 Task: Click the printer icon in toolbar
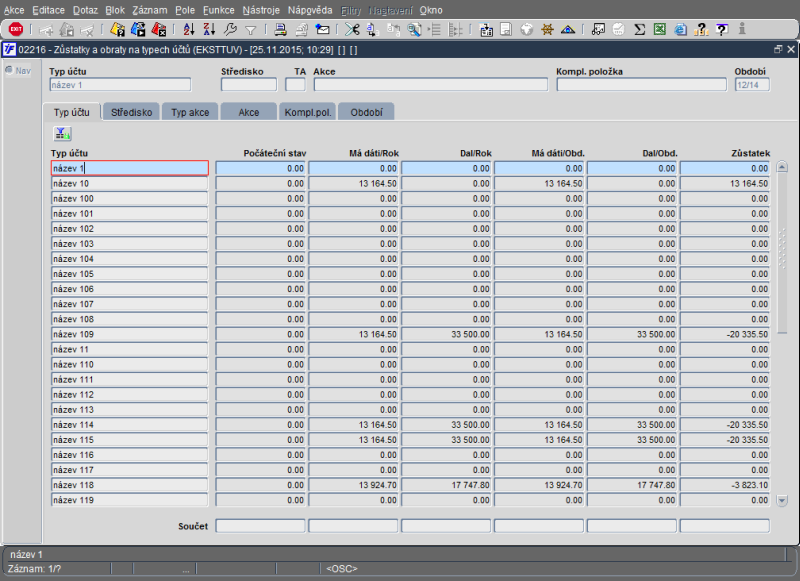280,30
